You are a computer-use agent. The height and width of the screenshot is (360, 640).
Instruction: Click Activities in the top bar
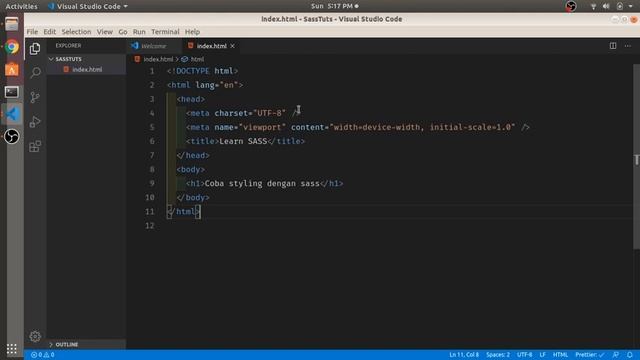tap(21, 6)
